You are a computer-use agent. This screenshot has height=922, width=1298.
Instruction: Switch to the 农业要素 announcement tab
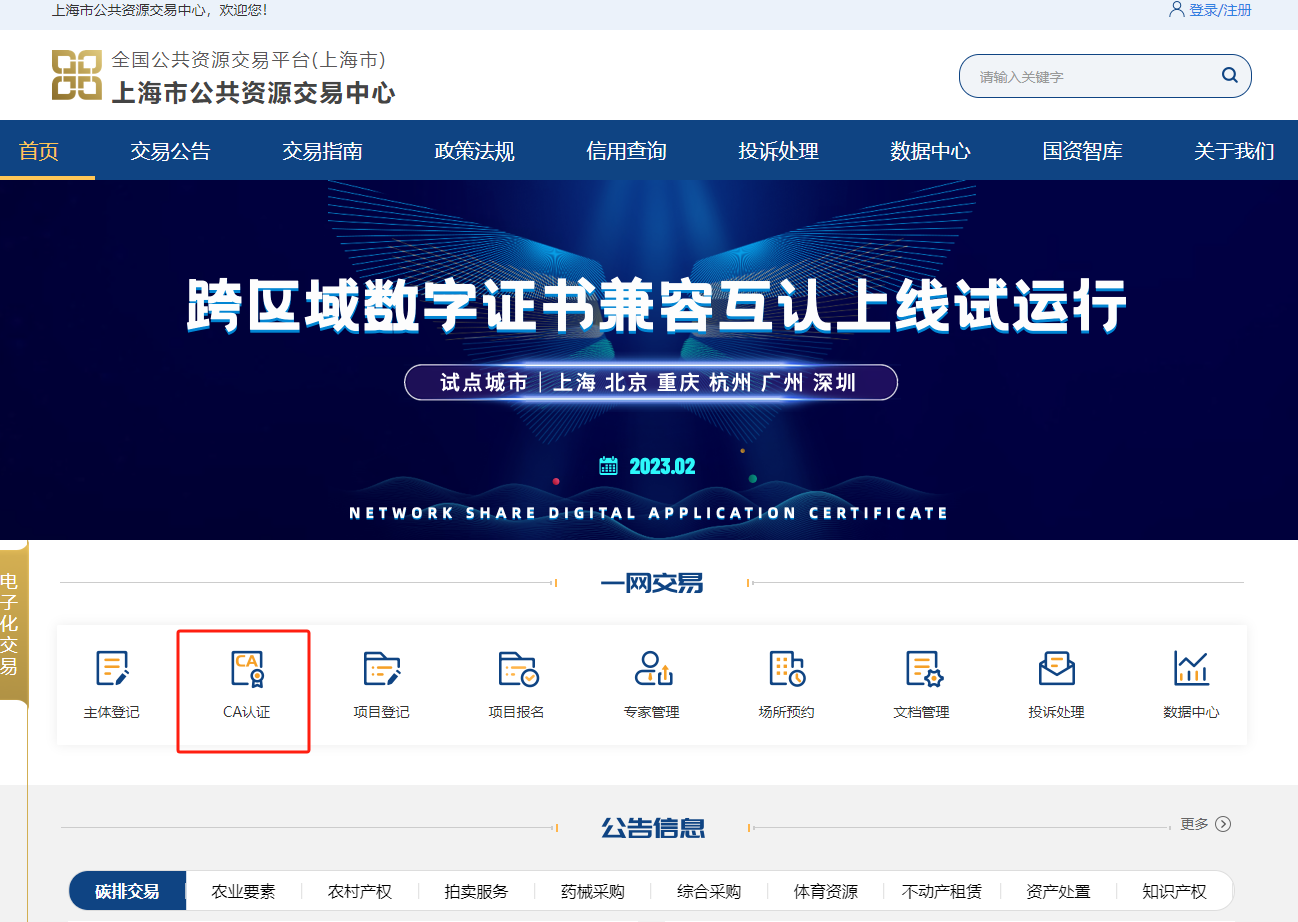243,890
